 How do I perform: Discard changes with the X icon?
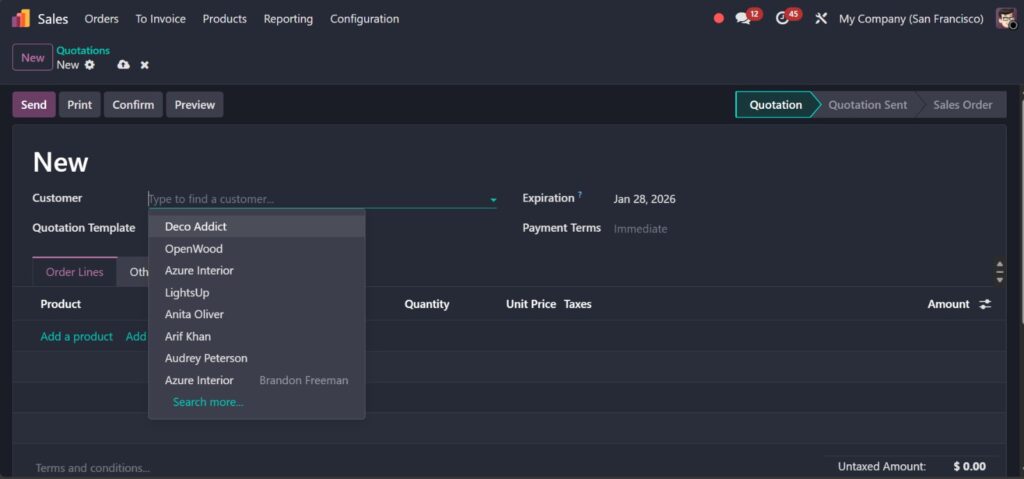(144, 65)
